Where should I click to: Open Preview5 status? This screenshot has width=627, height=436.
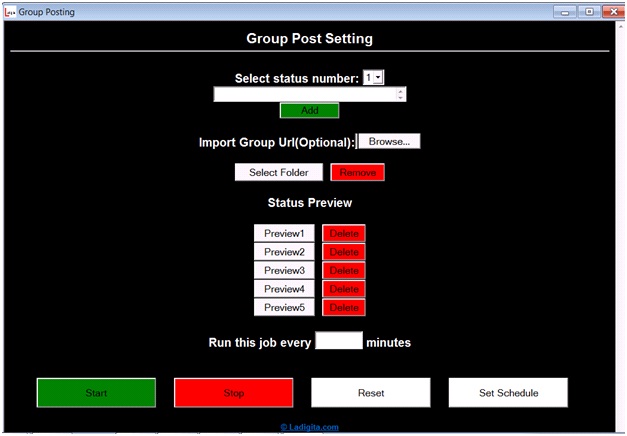284,308
